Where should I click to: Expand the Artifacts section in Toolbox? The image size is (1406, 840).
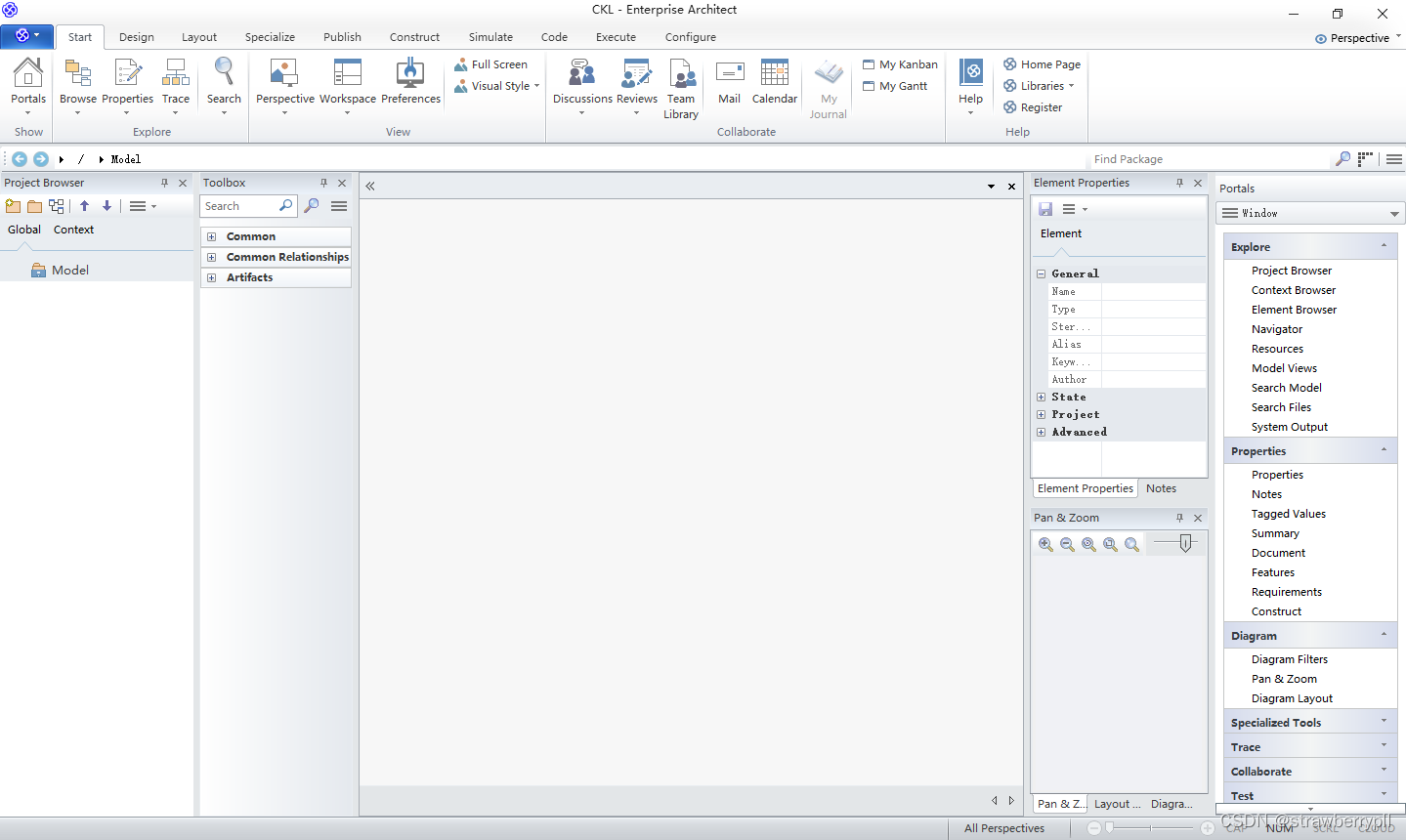pos(211,277)
